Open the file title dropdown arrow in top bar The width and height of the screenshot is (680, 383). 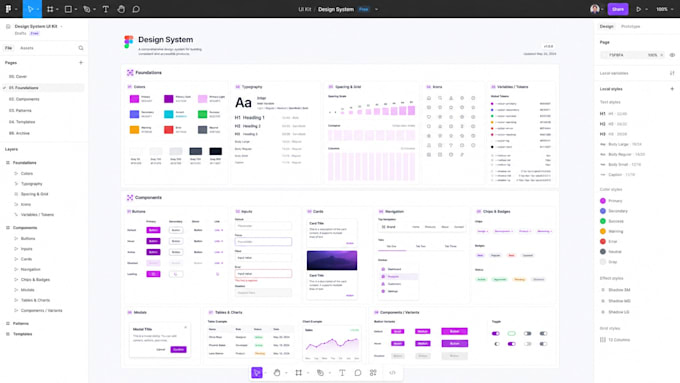point(376,9)
